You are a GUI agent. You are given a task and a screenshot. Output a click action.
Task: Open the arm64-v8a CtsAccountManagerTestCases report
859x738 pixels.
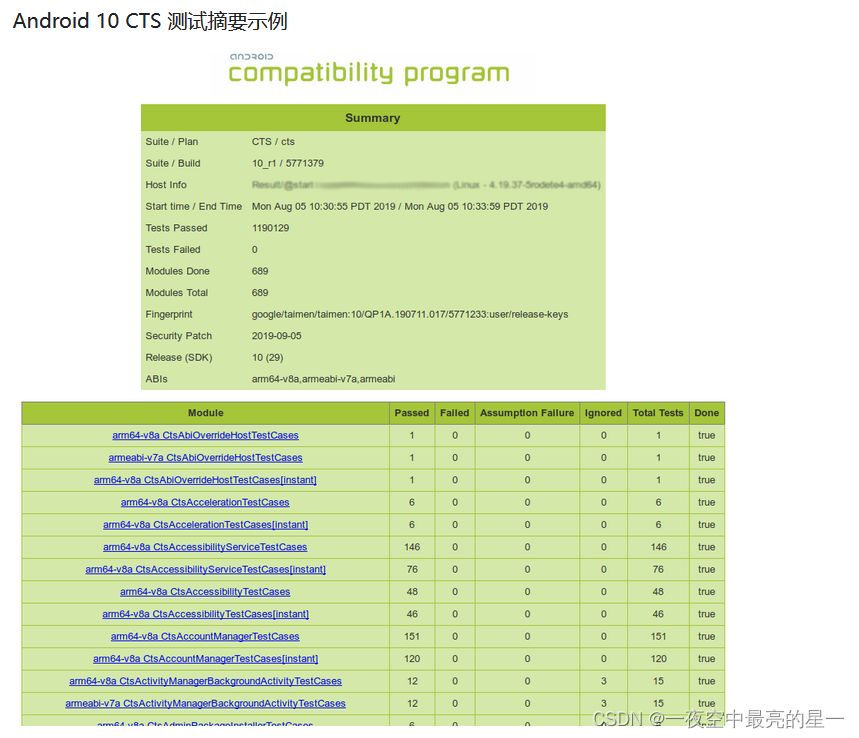(x=205, y=636)
